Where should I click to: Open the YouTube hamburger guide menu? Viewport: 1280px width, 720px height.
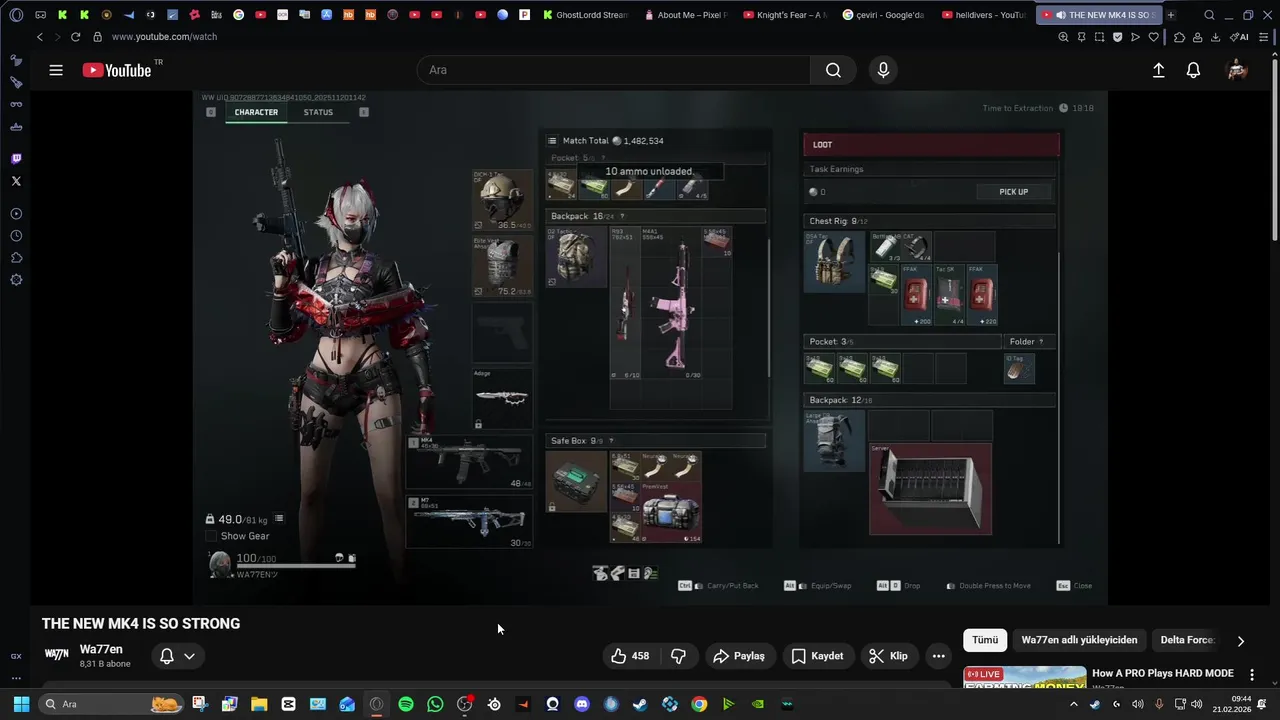[x=56, y=70]
